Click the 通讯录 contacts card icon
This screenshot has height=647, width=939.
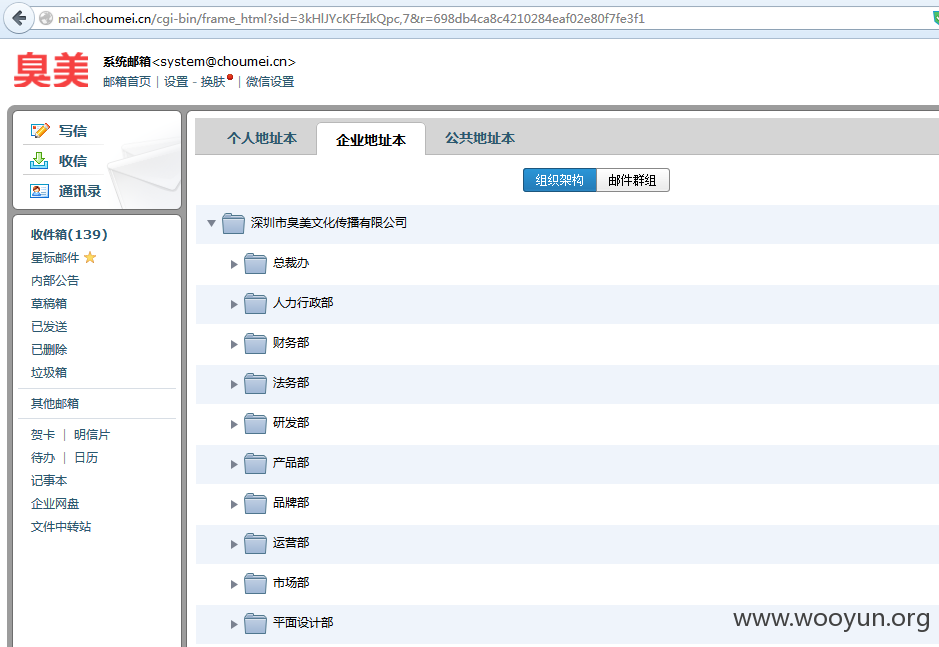[39, 191]
